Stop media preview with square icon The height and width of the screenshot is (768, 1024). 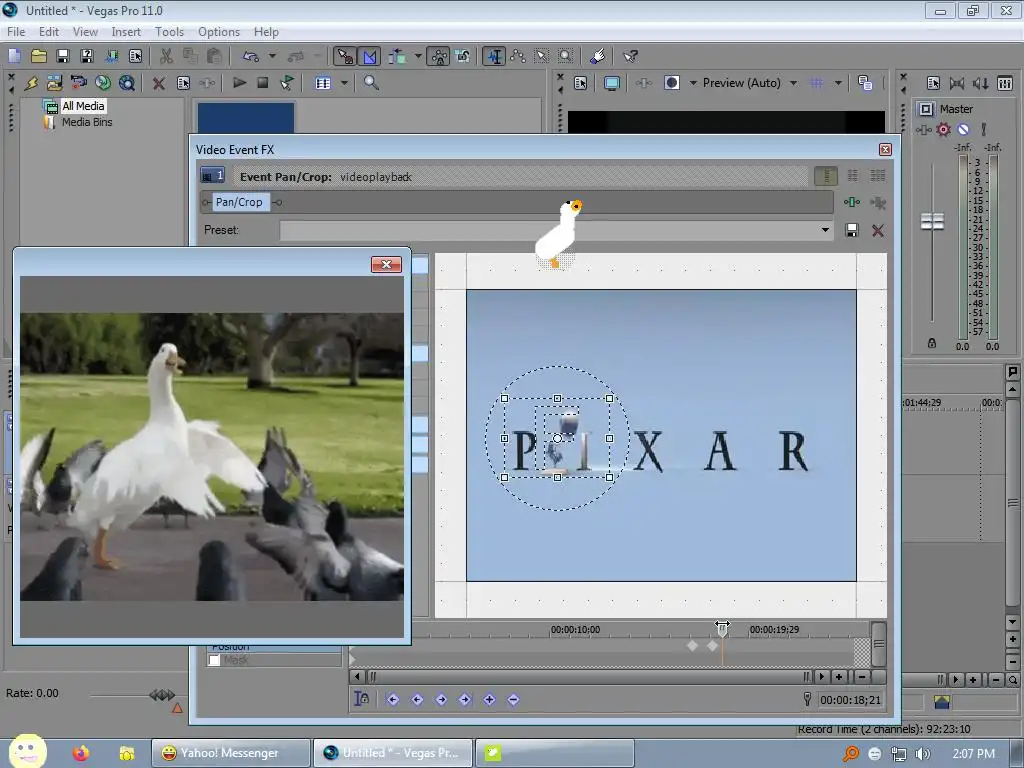click(263, 83)
